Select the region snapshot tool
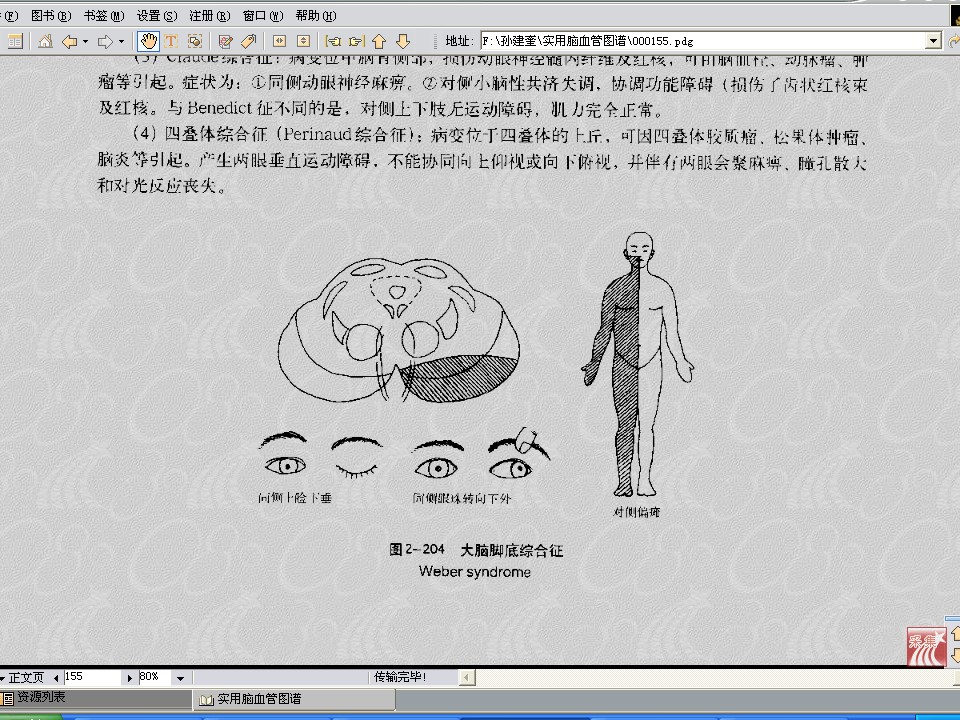960x720 pixels. (195, 41)
